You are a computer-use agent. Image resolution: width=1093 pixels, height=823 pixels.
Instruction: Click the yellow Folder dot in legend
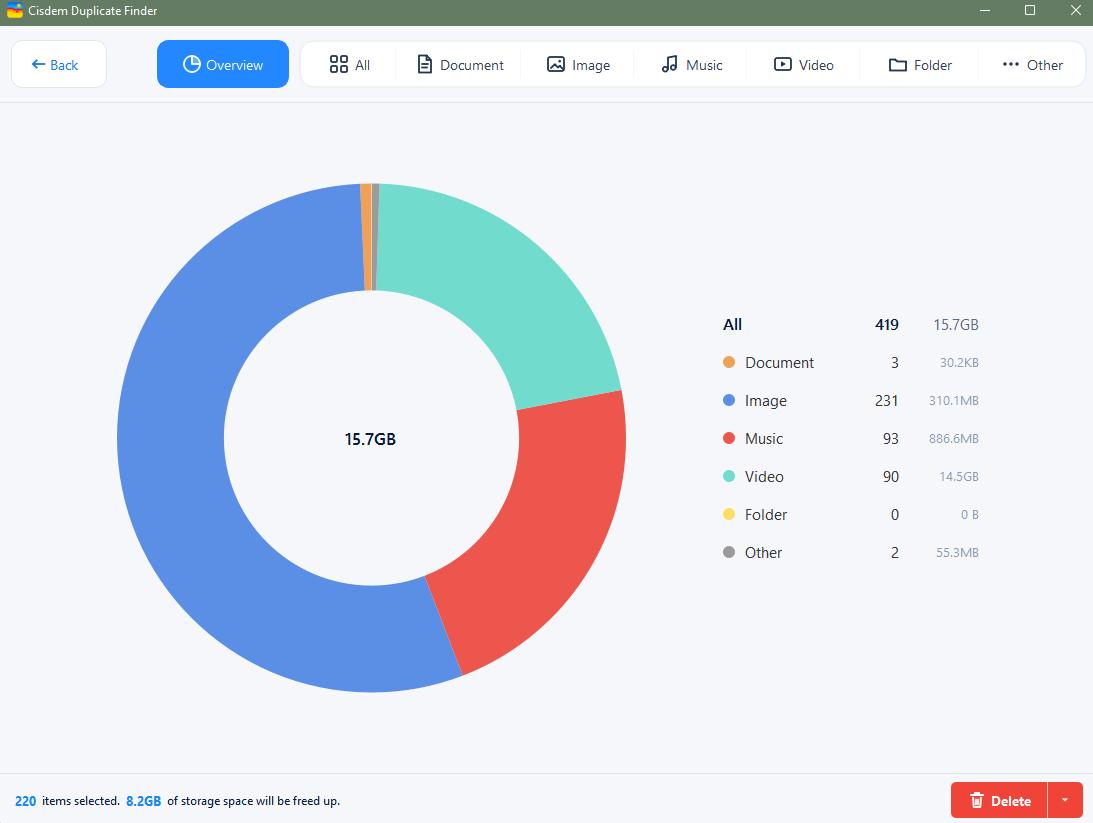point(729,514)
